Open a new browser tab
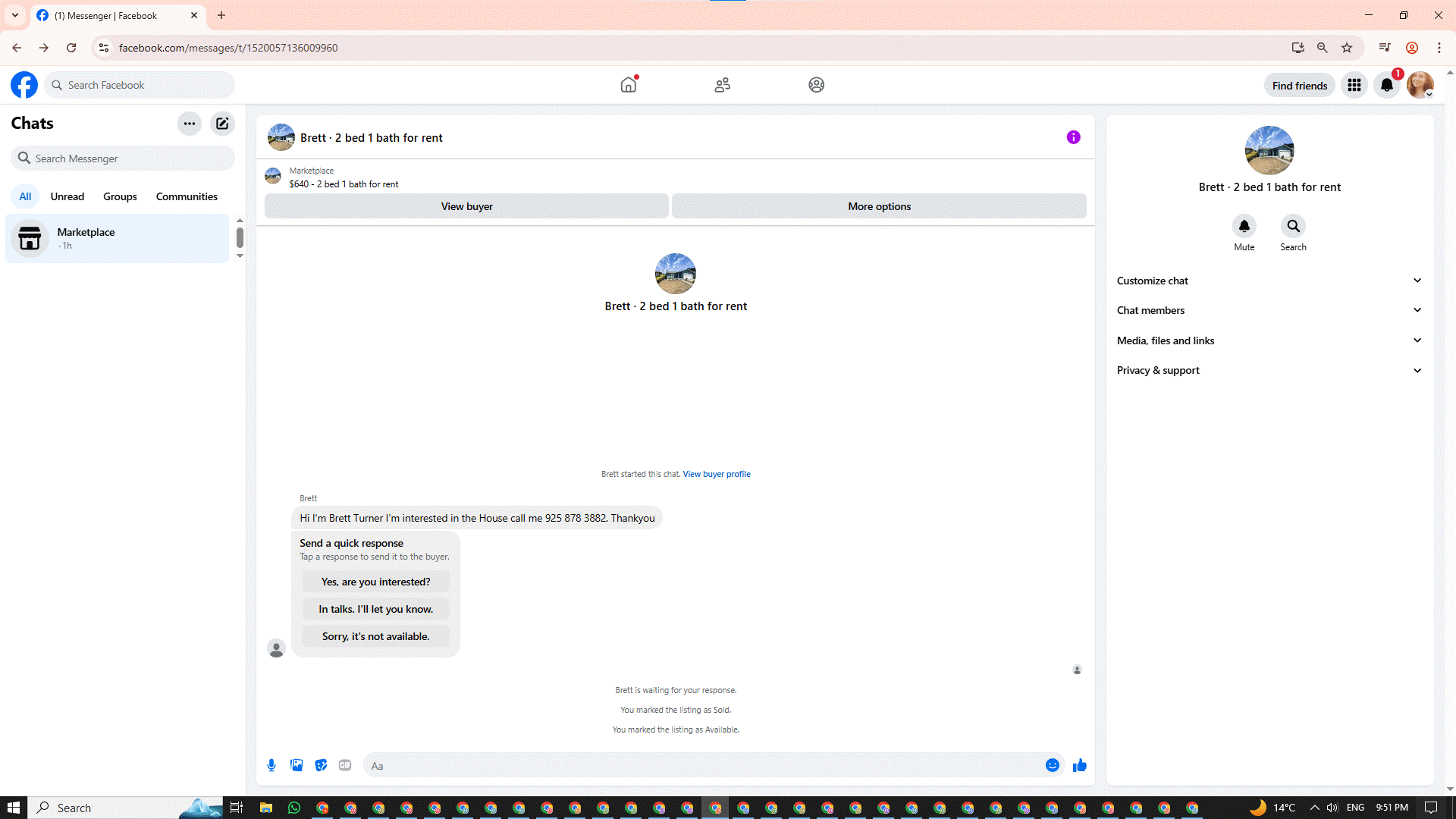The height and width of the screenshot is (819, 1456). click(x=221, y=15)
